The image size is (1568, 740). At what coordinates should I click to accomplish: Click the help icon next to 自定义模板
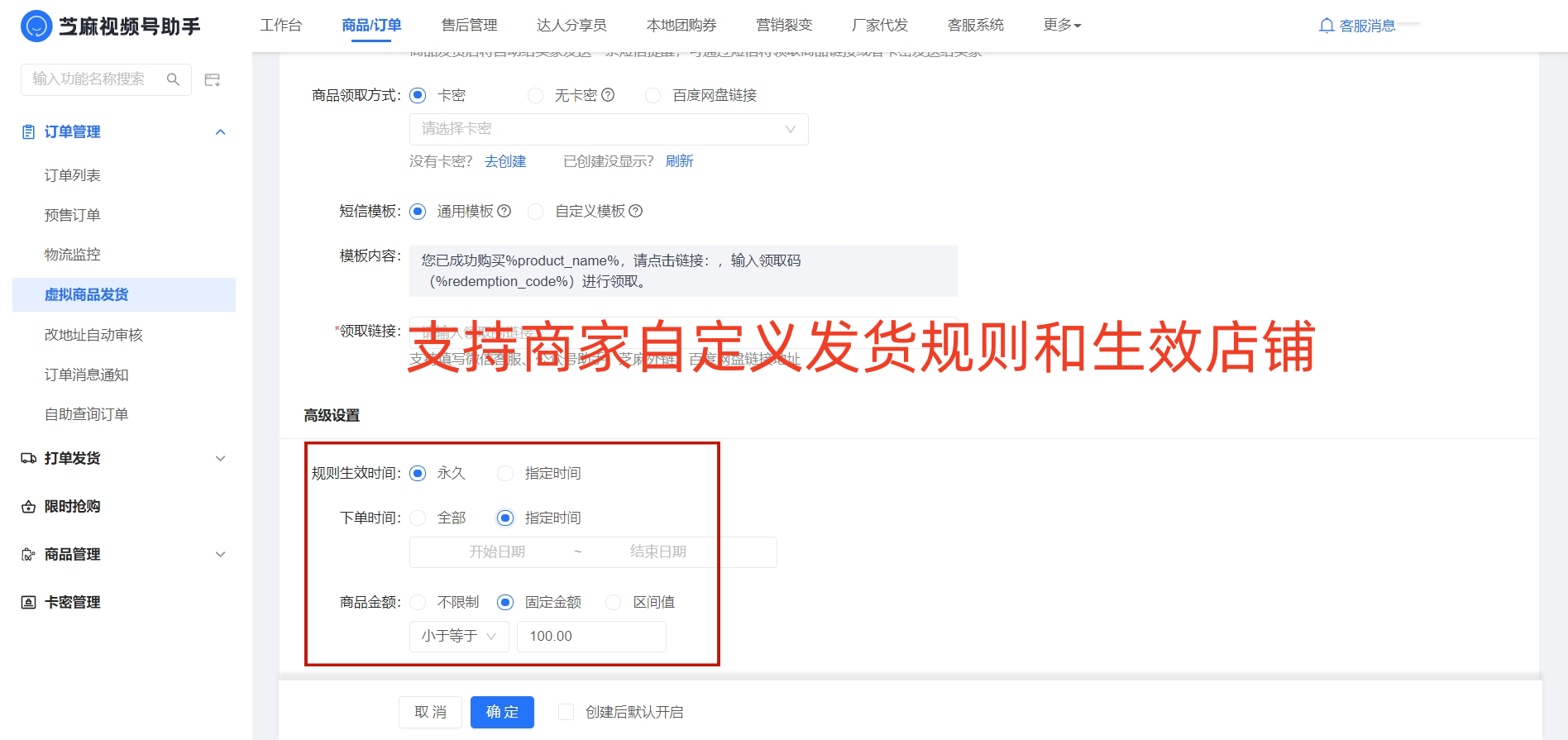pyautogui.click(x=636, y=211)
